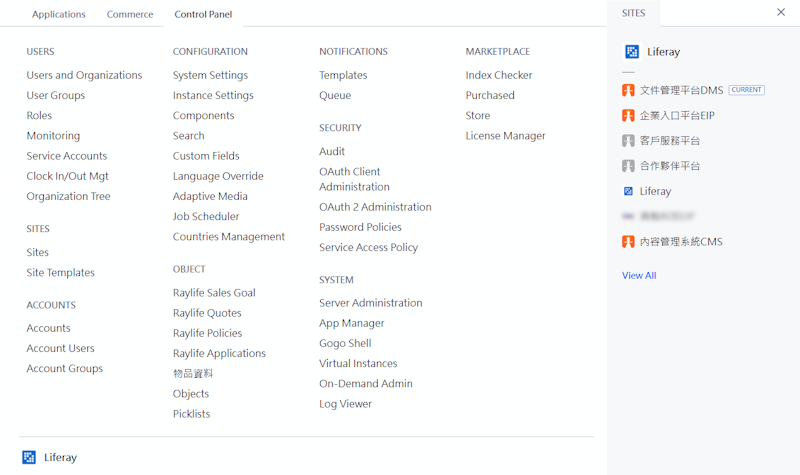The width and height of the screenshot is (800, 475).
Task: Open Service Accounts
Action: coord(67,156)
